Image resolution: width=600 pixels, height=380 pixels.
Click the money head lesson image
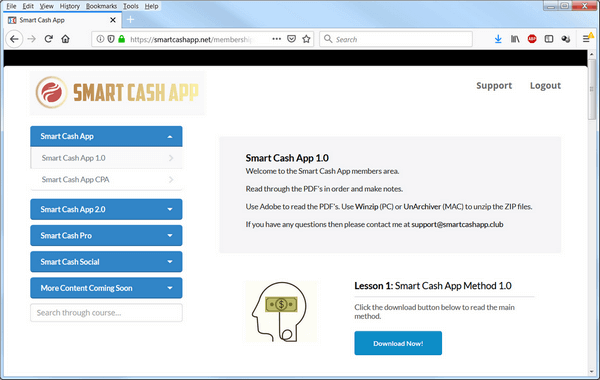280,312
